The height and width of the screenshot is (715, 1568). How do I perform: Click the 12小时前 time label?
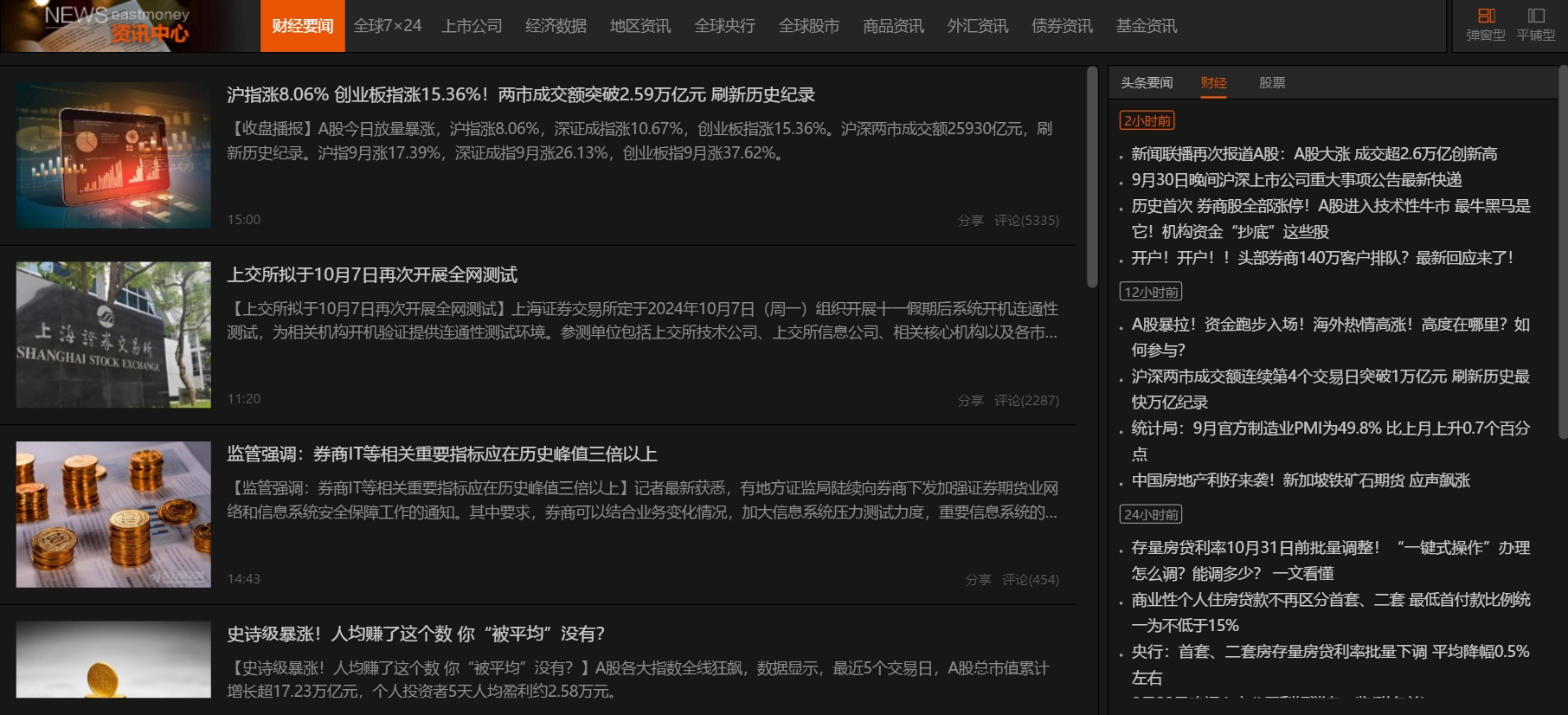(1151, 292)
